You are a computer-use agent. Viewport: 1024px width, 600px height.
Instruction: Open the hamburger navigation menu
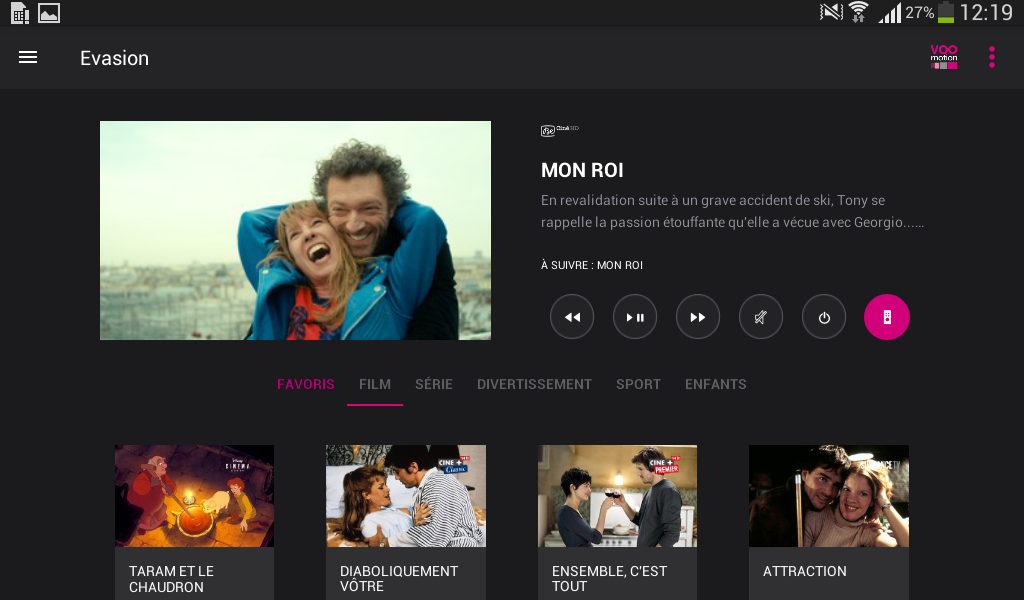pos(27,57)
